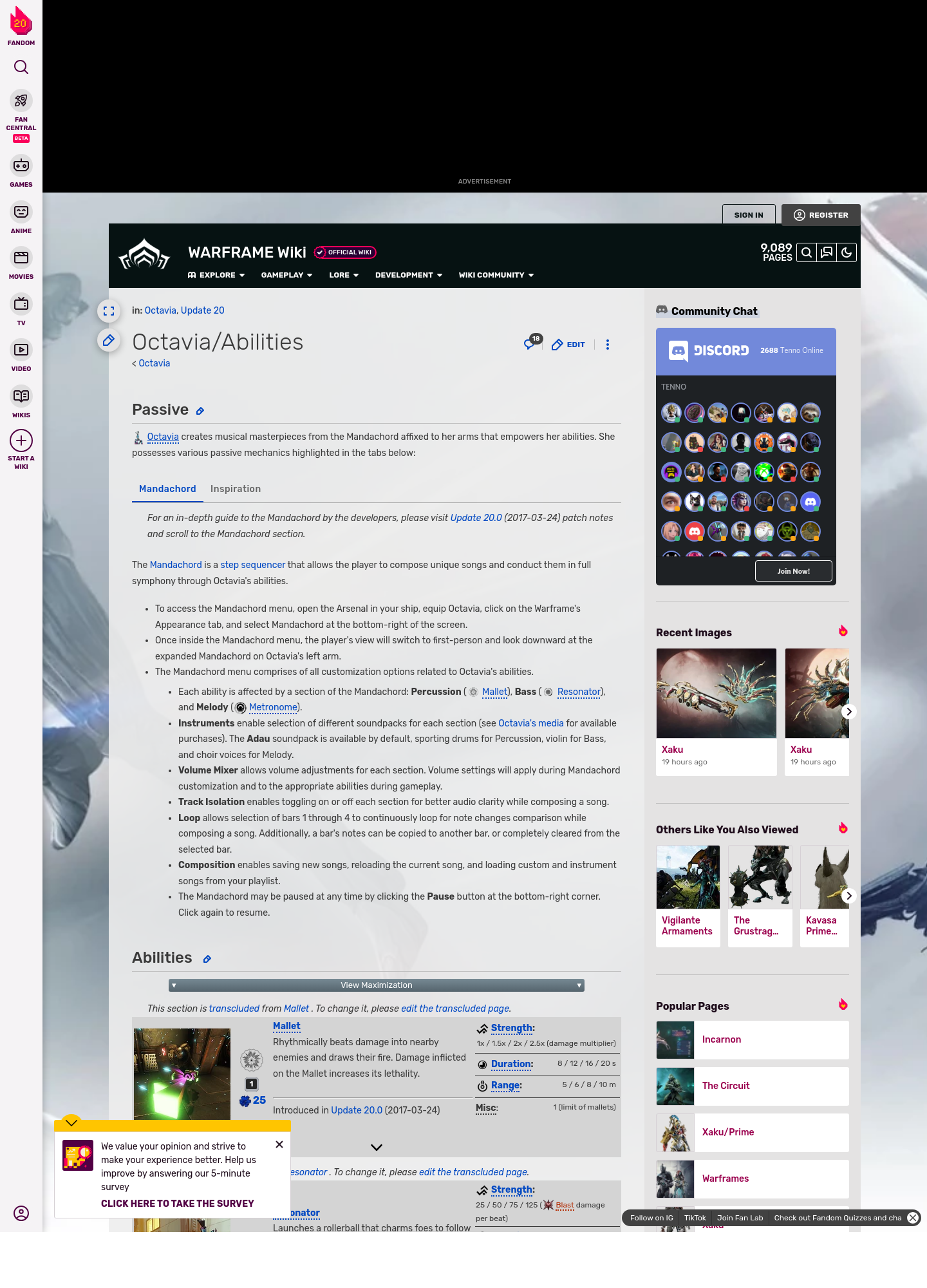Open the Xaku/Prime popular page

click(x=753, y=1132)
